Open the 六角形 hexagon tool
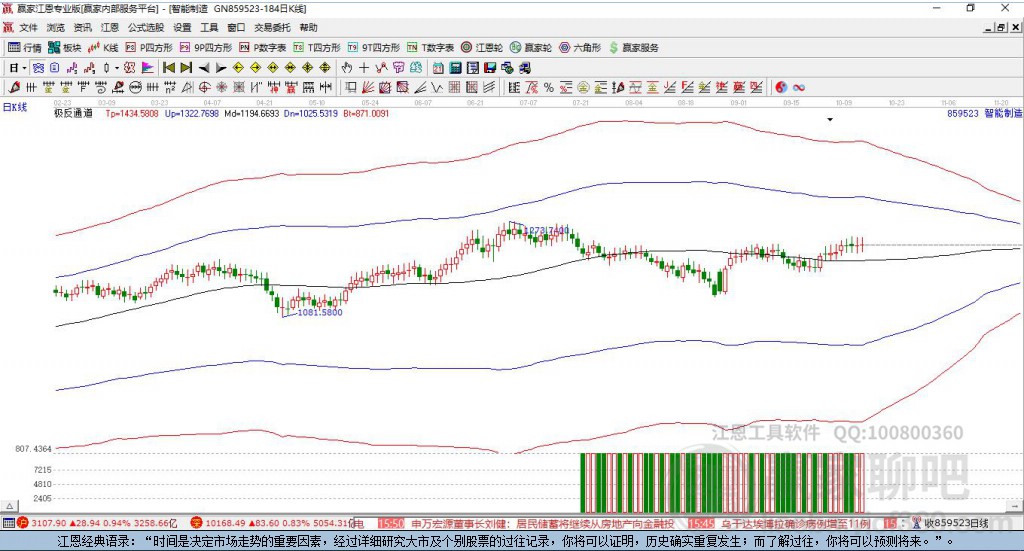Image resolution: width=1024 pixels, height=551 pixels. tap(580, 48)
